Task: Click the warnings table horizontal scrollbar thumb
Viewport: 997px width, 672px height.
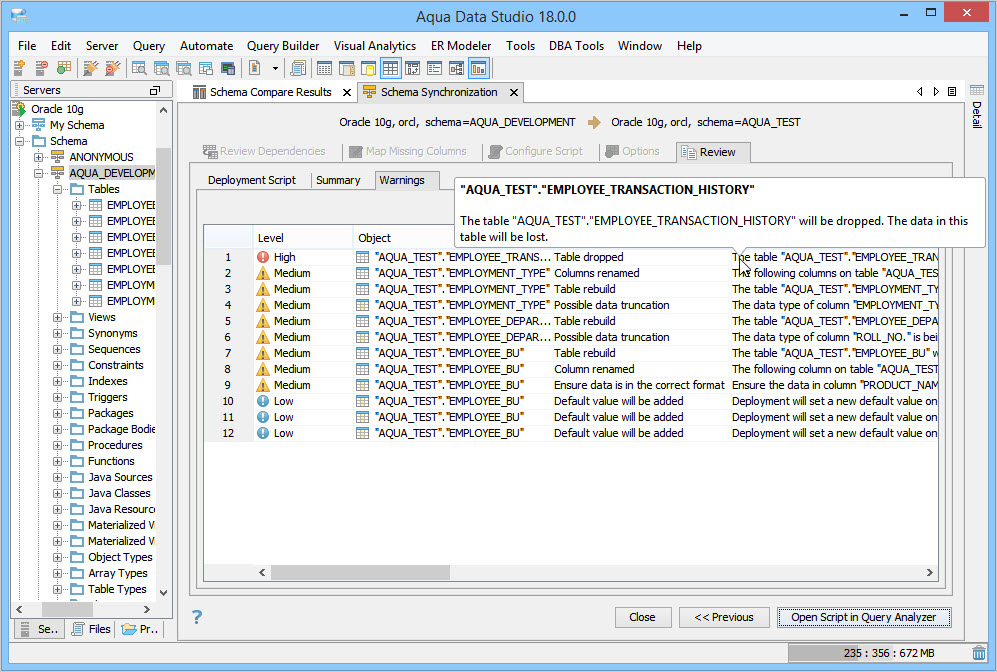Action: 361,573
